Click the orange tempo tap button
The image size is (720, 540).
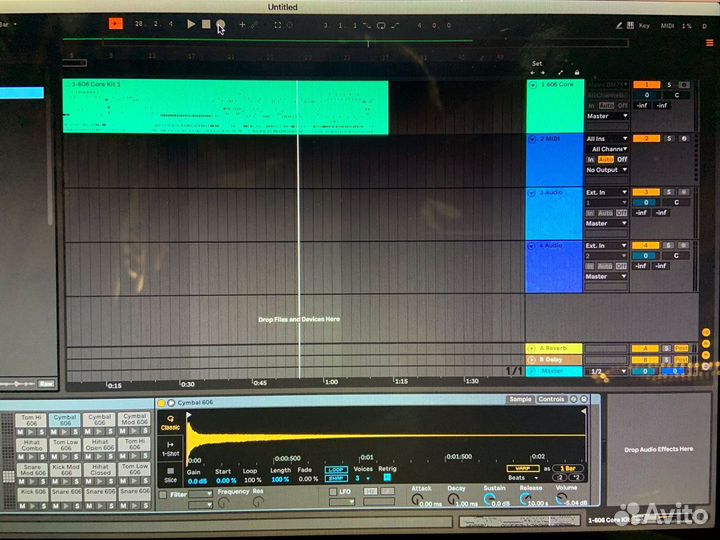point(116,23)
